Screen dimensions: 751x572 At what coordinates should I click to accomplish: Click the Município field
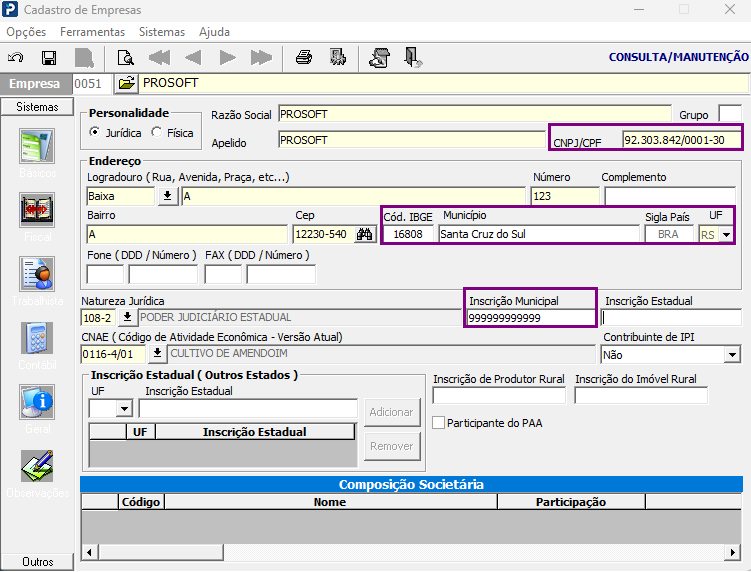point(539,234)
